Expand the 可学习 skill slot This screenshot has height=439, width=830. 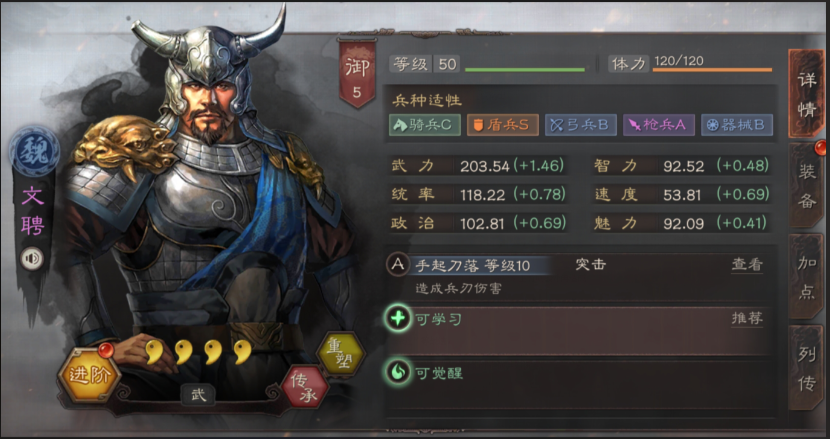[x=577, y=331]
